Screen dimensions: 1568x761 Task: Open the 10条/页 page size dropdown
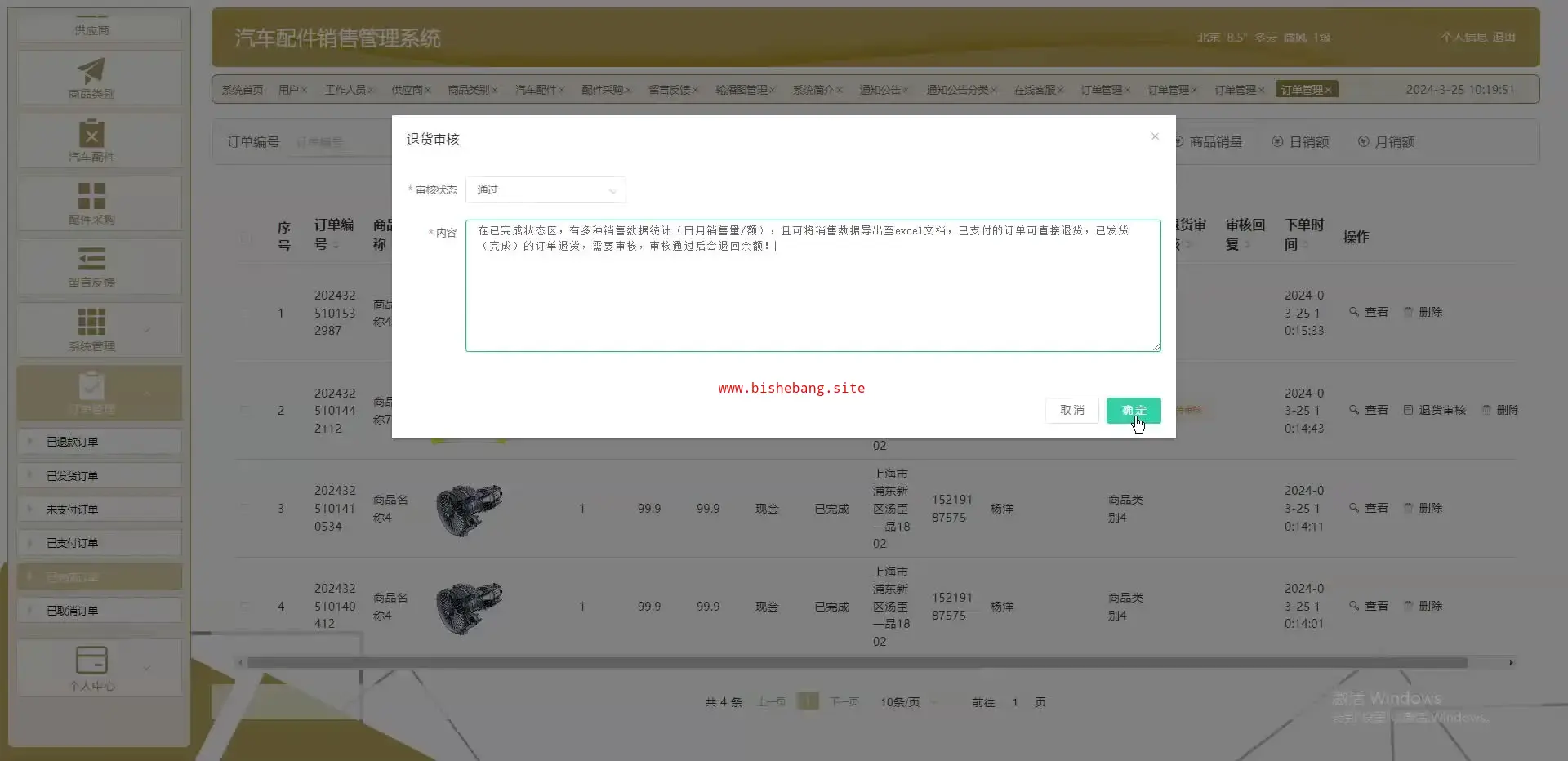pyautogui.click(x=908, y=702)
